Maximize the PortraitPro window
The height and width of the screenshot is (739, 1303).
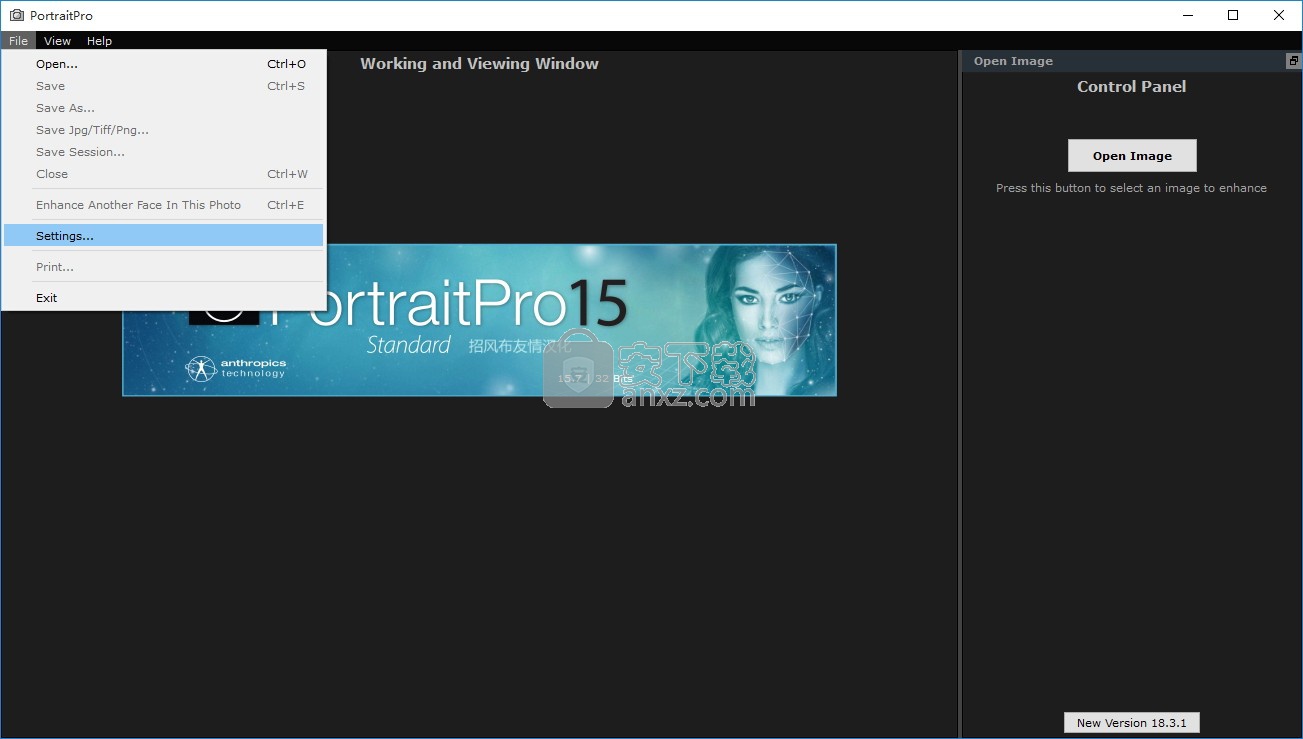1233,15
